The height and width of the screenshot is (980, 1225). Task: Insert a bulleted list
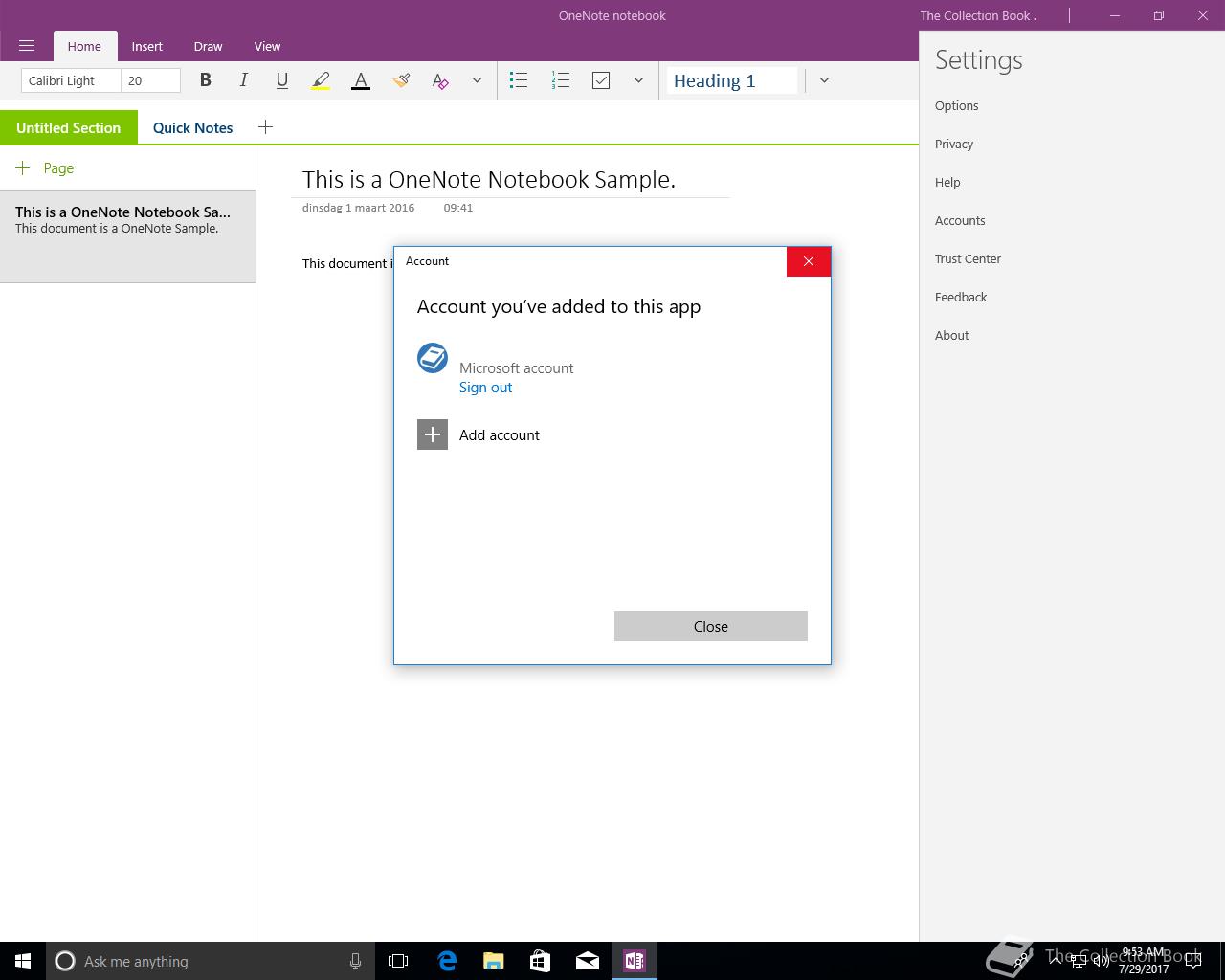coord(519,80)
